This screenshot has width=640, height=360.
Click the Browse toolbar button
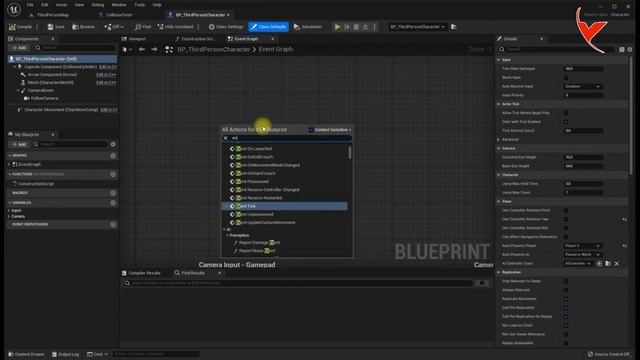click(83, 27)
